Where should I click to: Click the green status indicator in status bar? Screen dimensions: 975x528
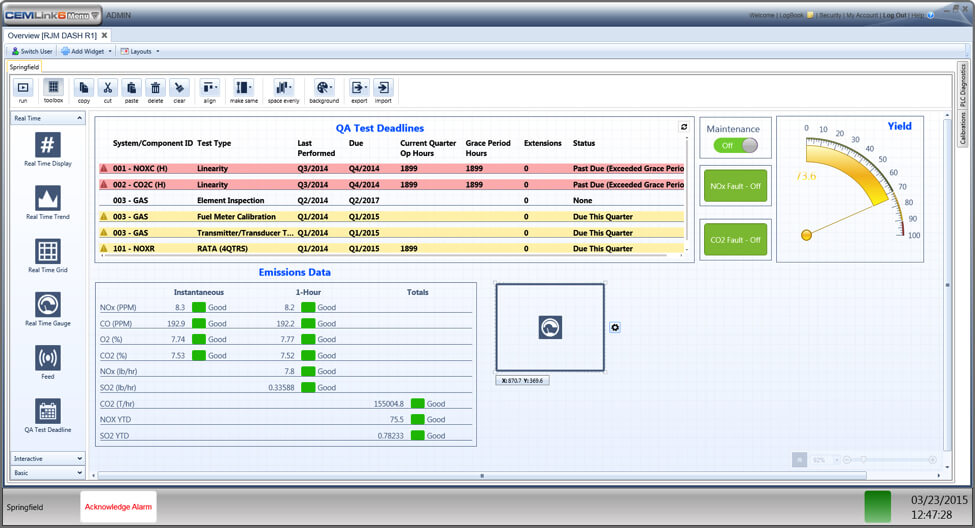[877, 507]
